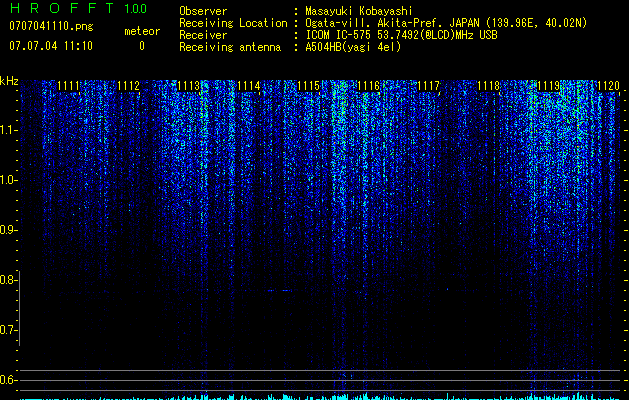Click the 1120 time marker
The height and width of the screenshot is (400, 629).
[609, 86]
